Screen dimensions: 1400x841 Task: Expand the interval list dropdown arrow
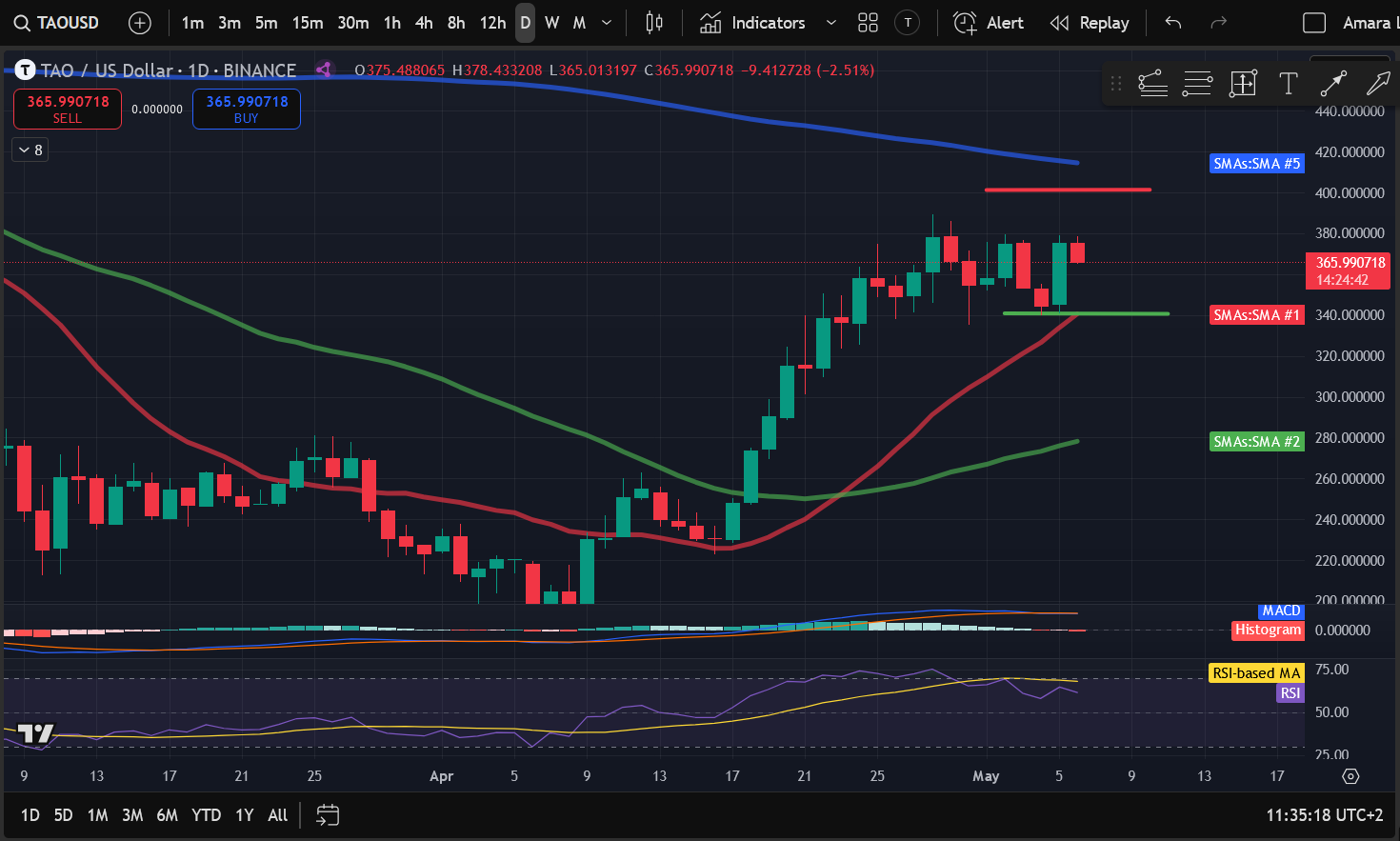(607, 23)
